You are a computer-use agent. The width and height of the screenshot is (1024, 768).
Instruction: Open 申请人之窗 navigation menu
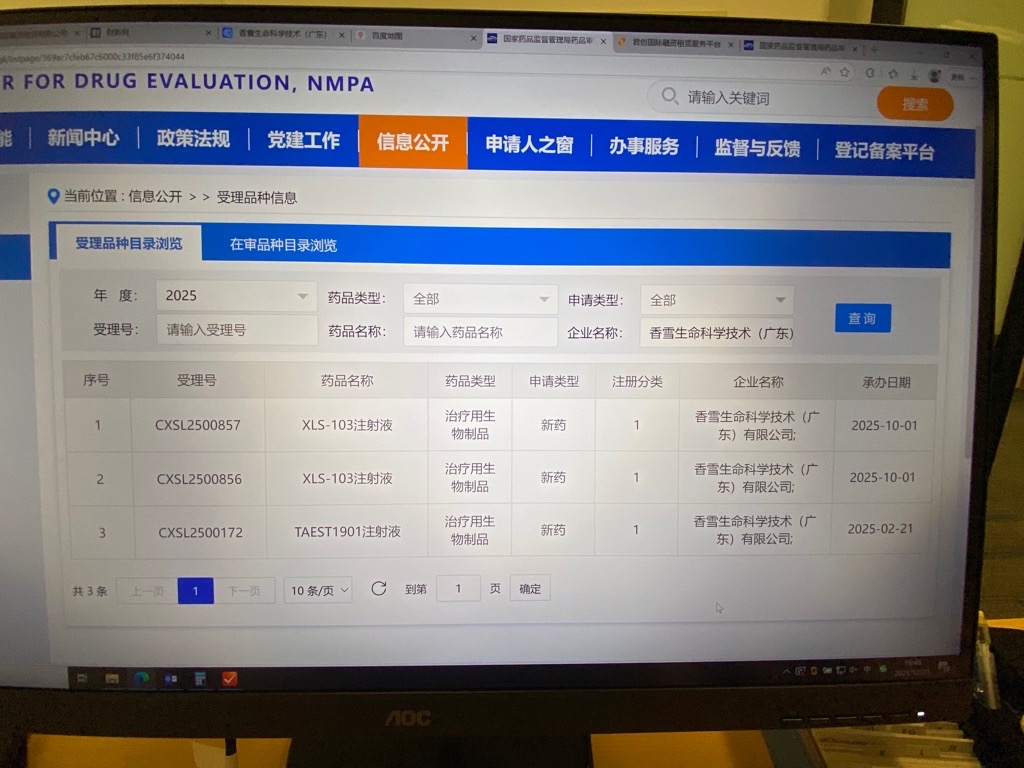coord(529,144)
